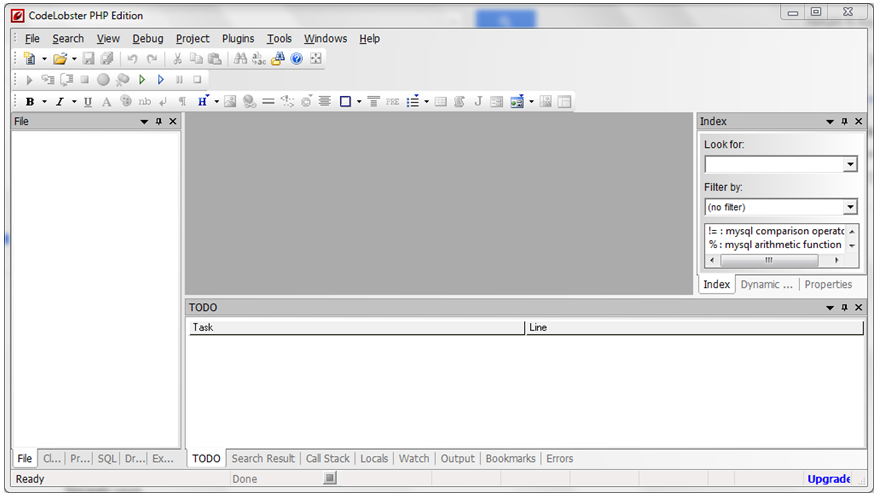Viewport: 876px width, 494px height.
Task: Paste from clipboard toolbar icon
Action: tap(215, 59)
